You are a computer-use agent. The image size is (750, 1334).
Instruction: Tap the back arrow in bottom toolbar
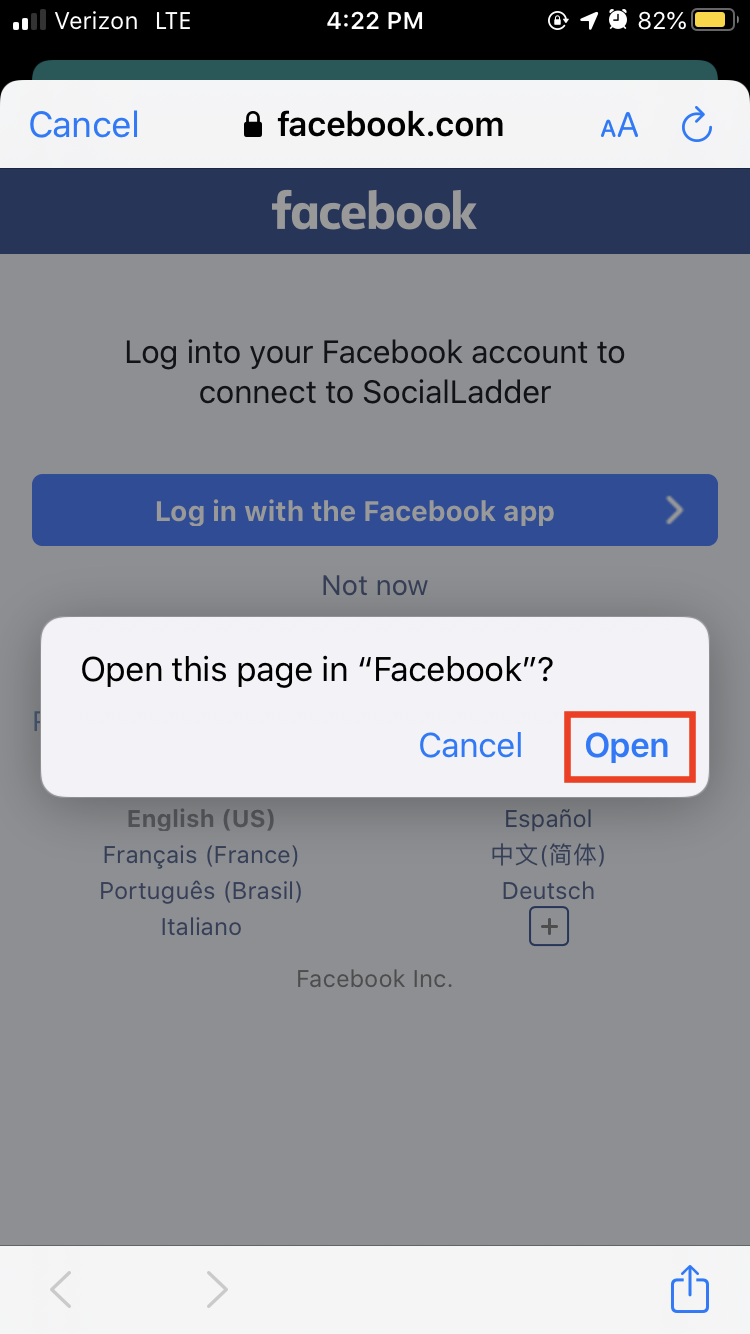(61, 1289)
